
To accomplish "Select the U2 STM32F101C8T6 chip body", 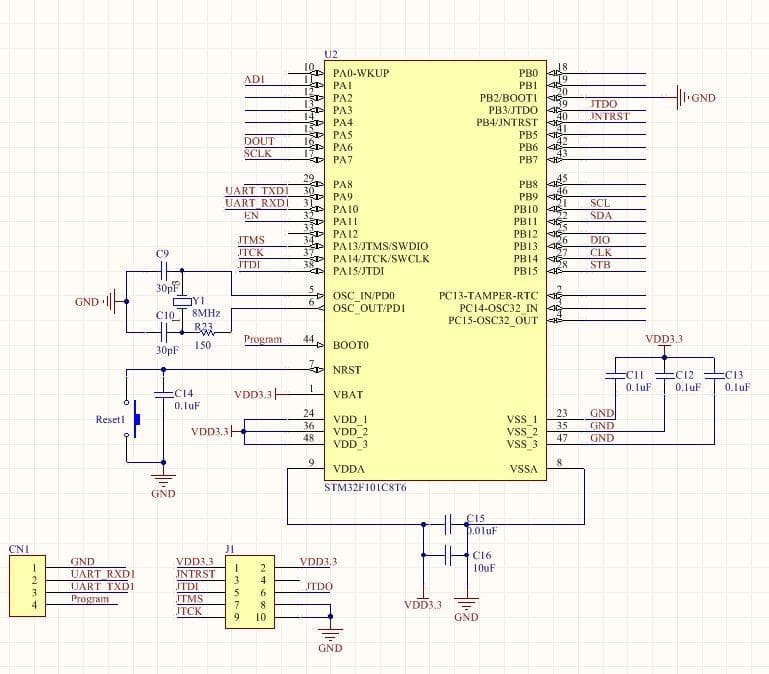I will click(x=435, y=270).
